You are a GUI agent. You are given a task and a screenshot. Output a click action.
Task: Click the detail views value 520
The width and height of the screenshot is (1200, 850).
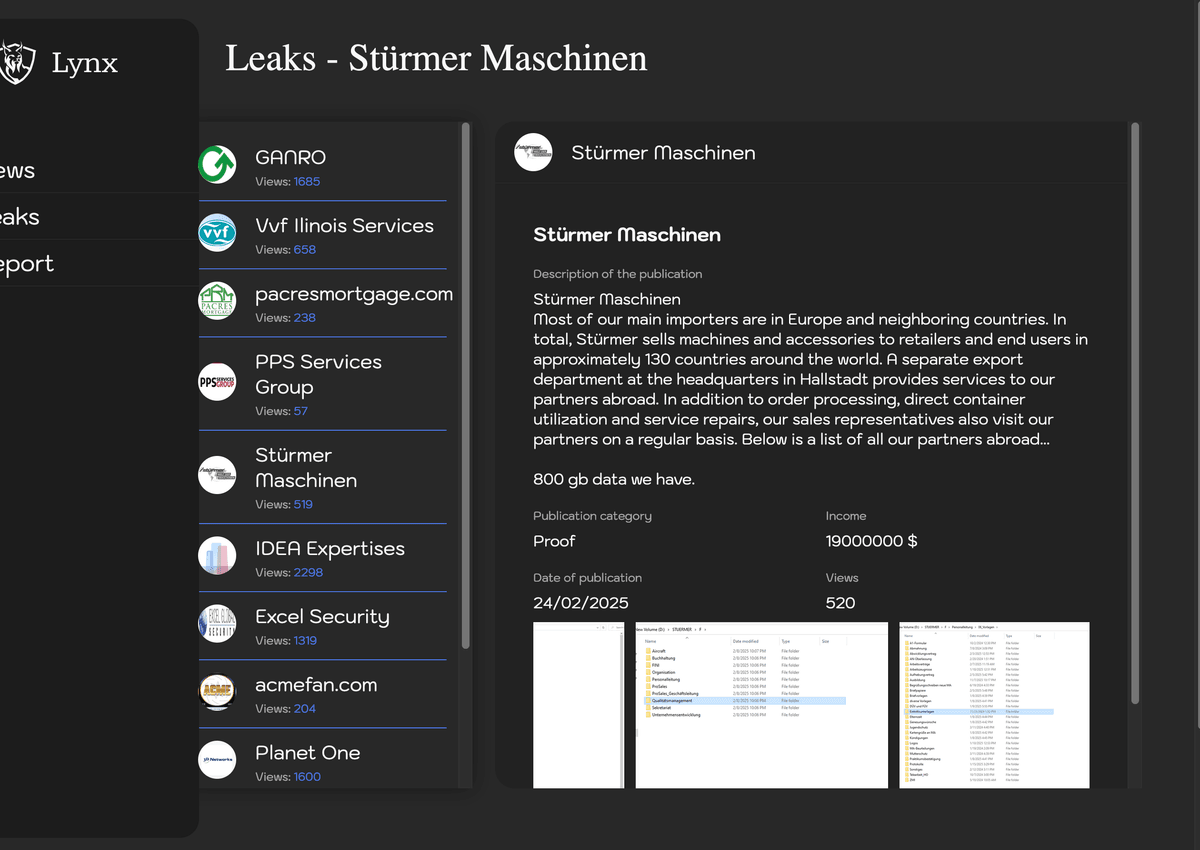pos(840,603)
